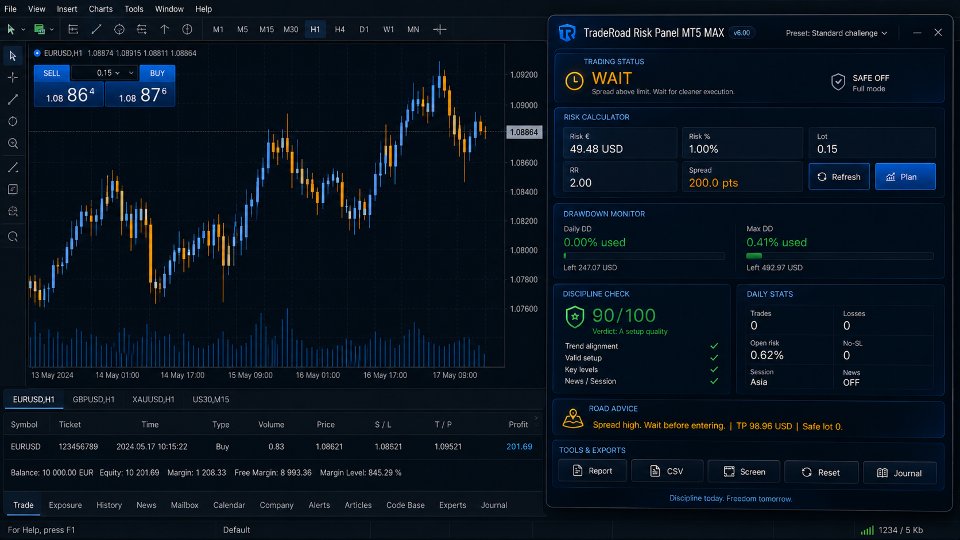The image size is (960, 540).
Task: Click the Reset button in Tools & Exports
Action: [x=821, y=472]
